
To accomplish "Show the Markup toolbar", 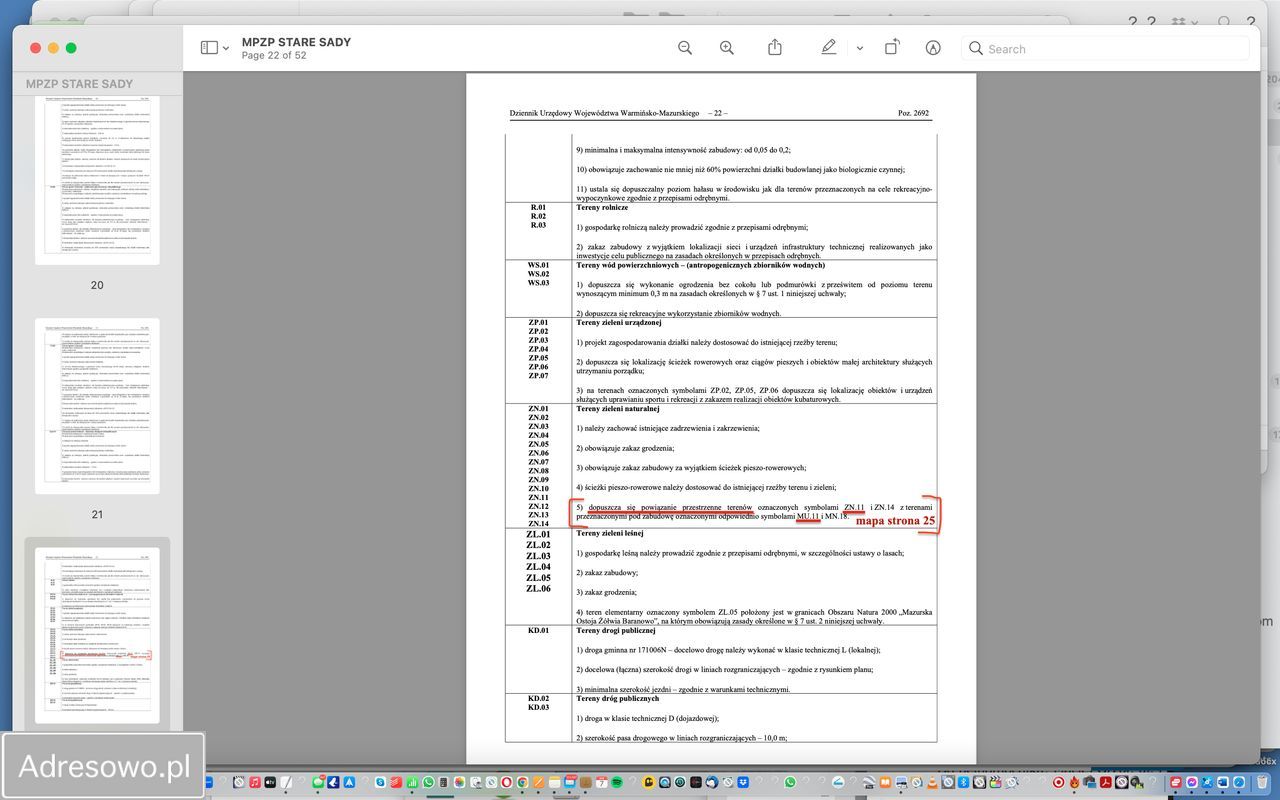I will [933, 48].
